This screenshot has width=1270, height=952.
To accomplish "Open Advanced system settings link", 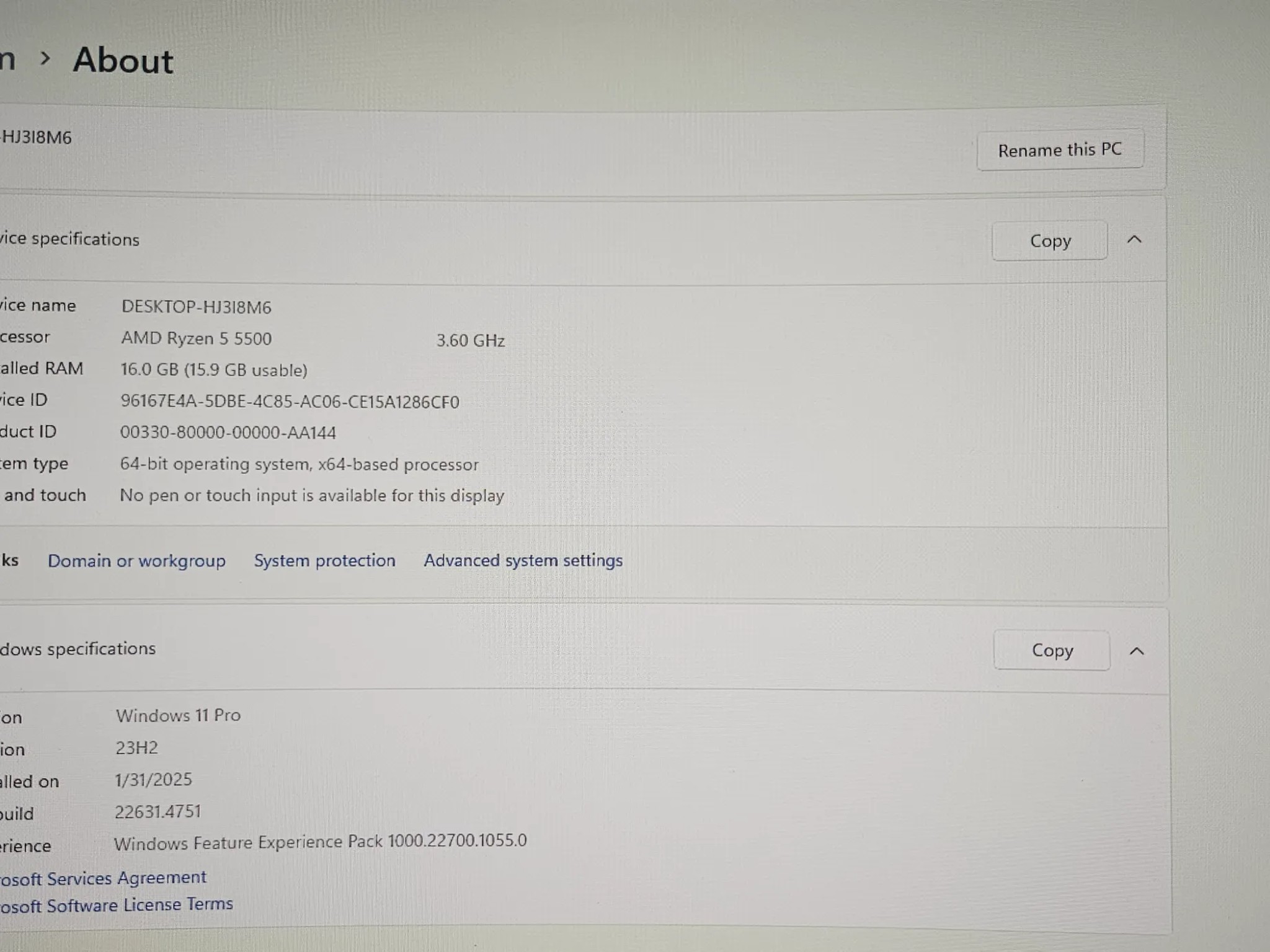I will [523, 560].
